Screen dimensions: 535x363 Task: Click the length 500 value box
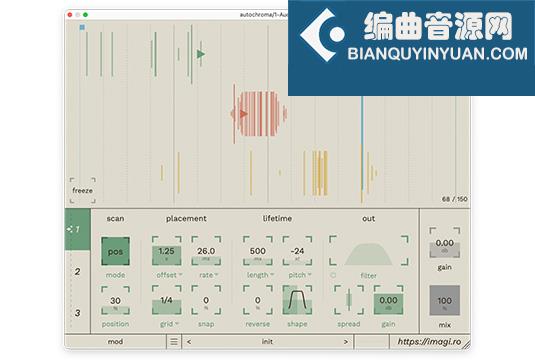(x=258, y=251)
